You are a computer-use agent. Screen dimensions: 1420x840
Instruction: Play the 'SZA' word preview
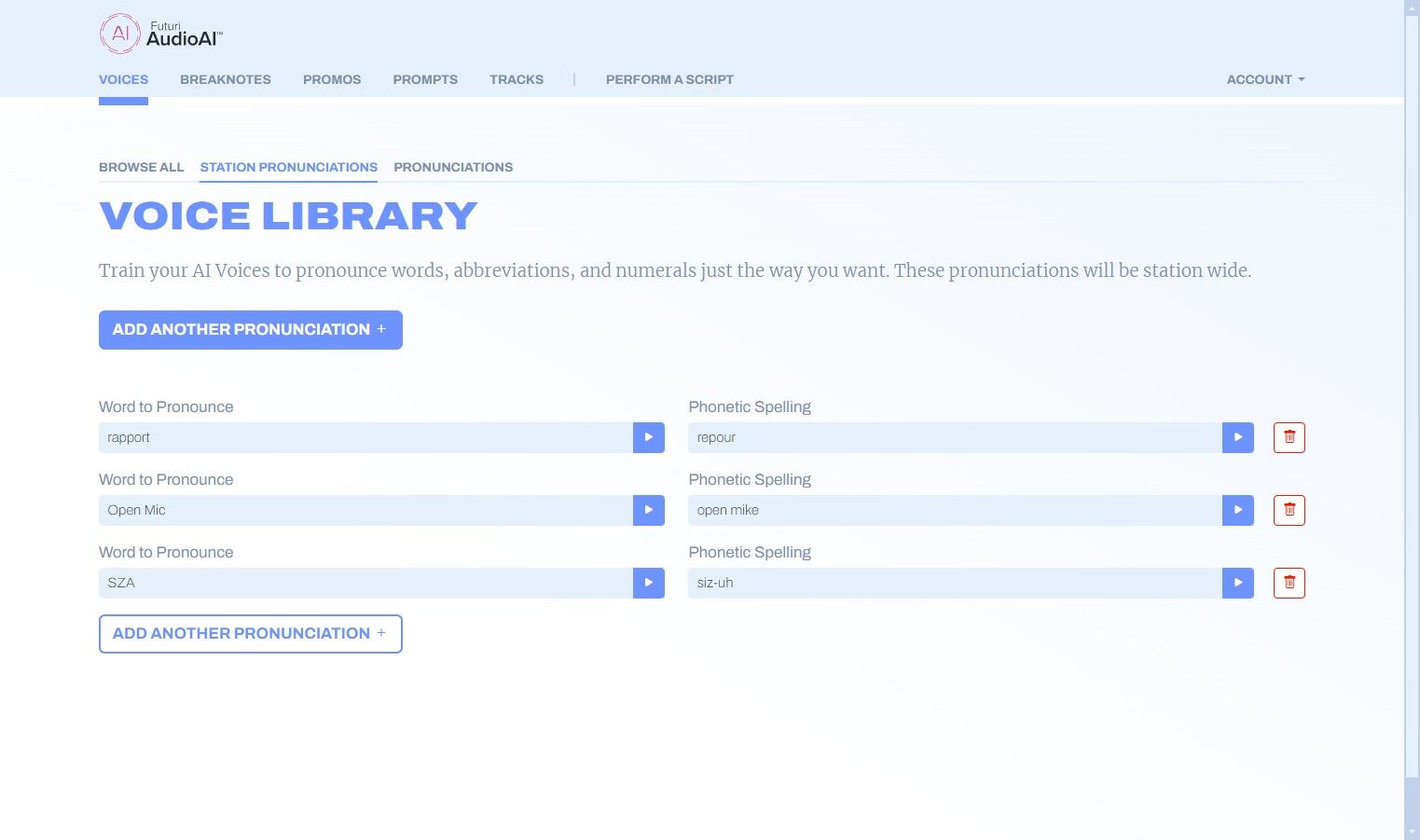tap(648, 583)
